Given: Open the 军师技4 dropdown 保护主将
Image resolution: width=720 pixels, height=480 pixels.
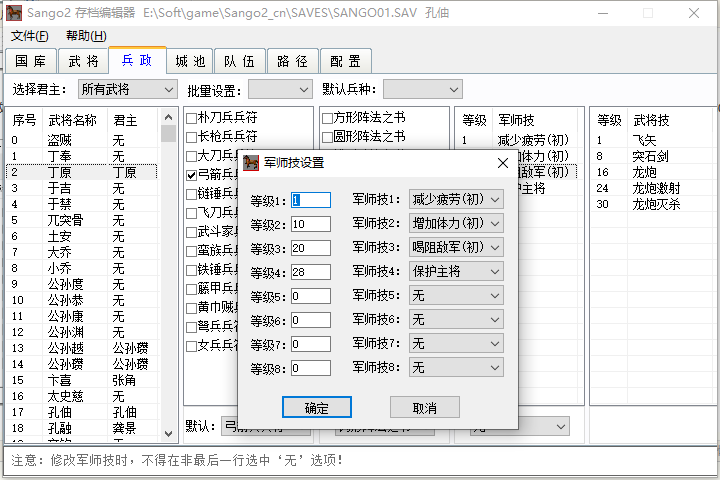Looking at the screenshot, I should [456, 271].
